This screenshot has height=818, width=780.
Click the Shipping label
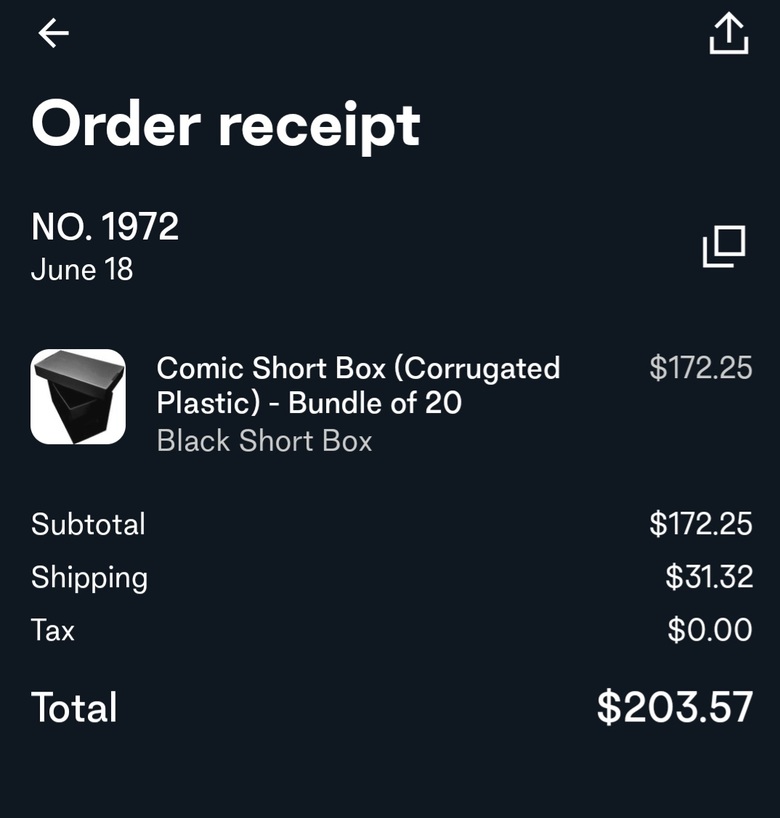pyautogui.click(x=89, y=578)
